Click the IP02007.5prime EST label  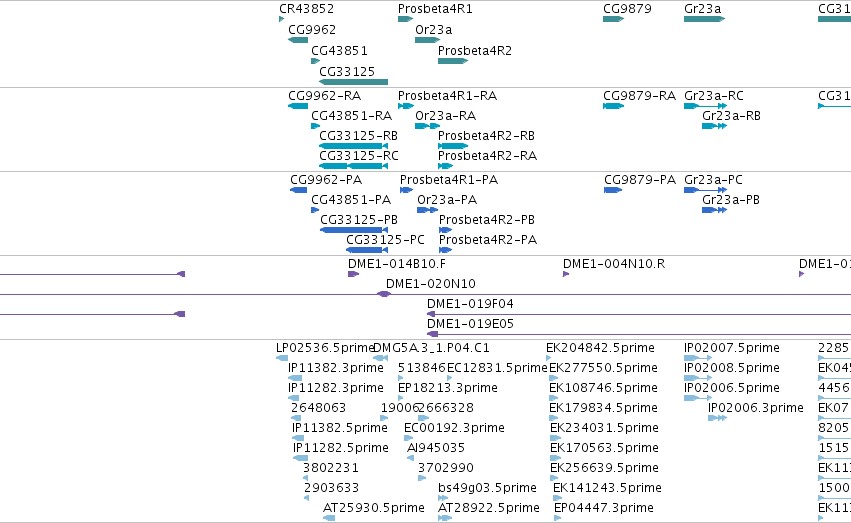[732, 348]
